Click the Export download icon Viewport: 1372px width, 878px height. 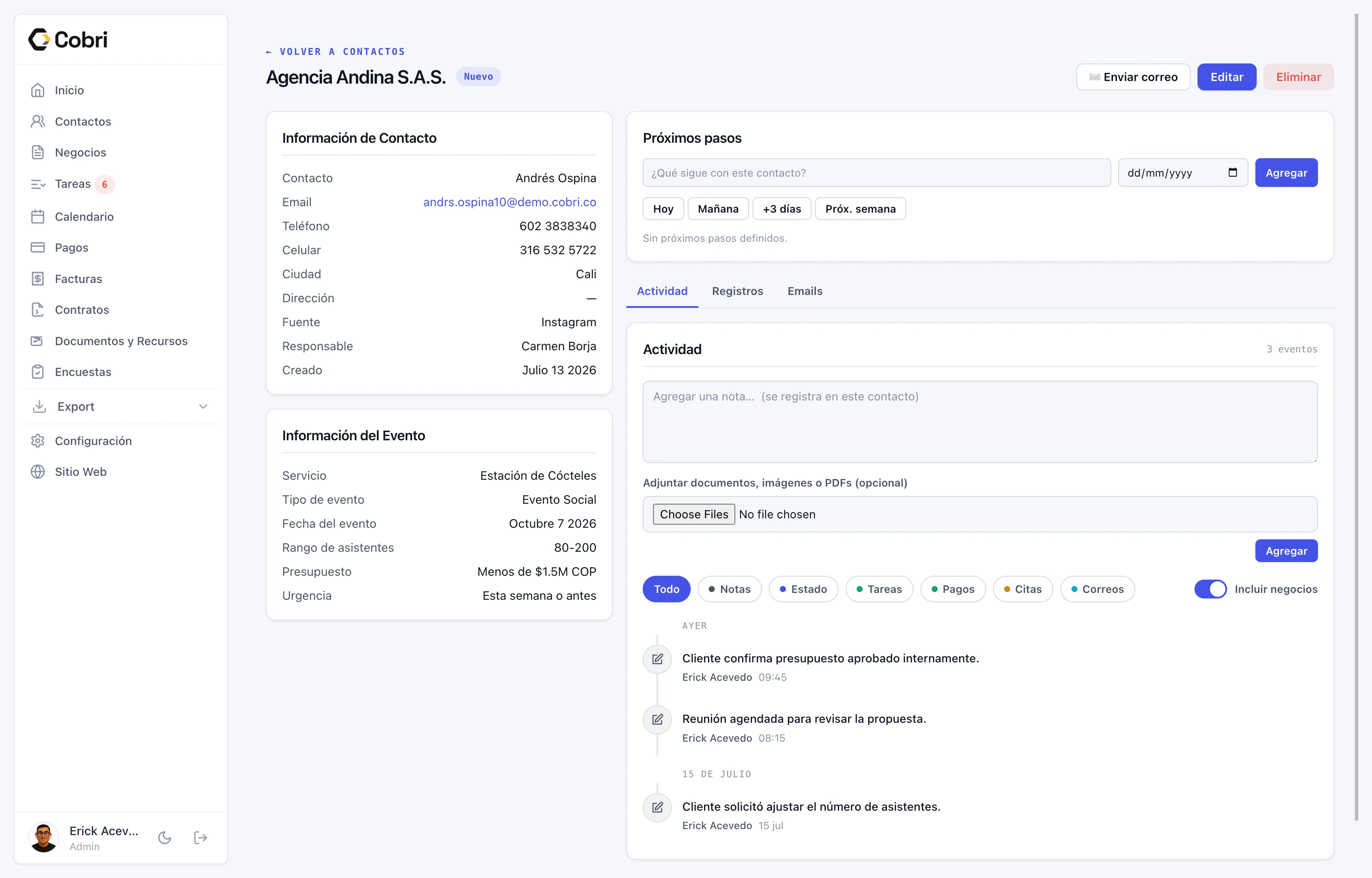click(39, 406)
